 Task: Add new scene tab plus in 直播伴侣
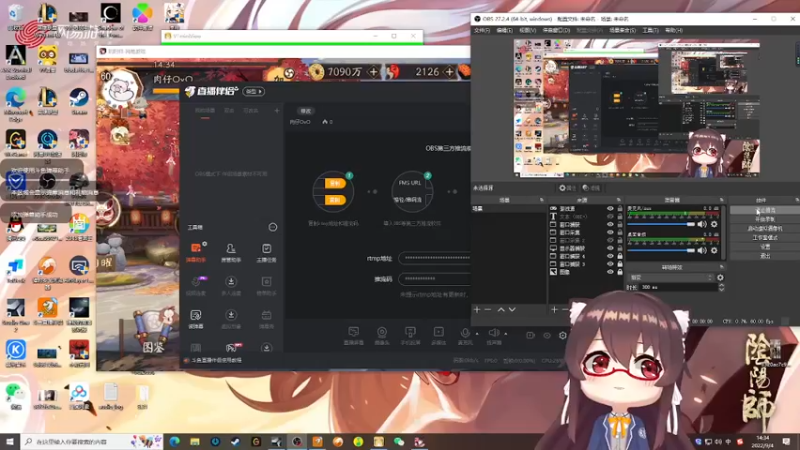pyautogui.click(x=277, y=111)
